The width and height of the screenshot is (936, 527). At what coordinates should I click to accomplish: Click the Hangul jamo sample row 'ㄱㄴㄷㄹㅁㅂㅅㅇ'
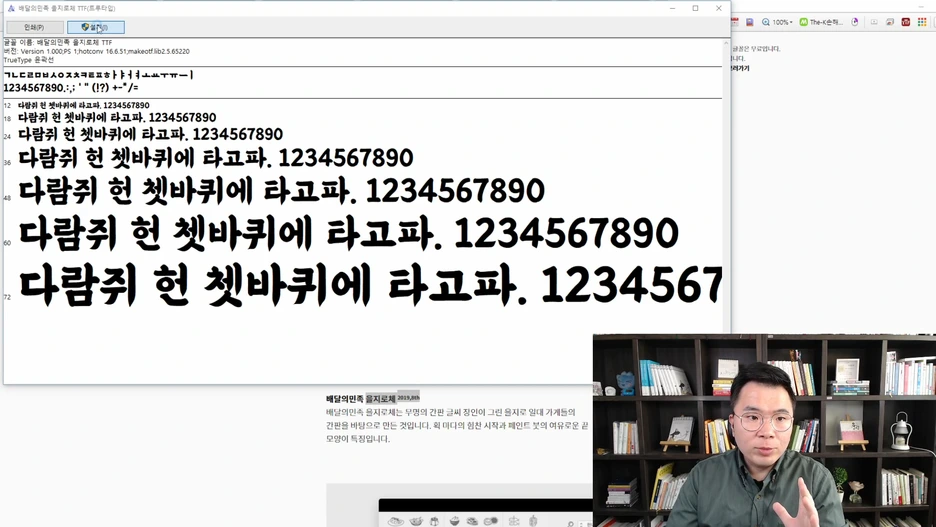pos(99,75)
